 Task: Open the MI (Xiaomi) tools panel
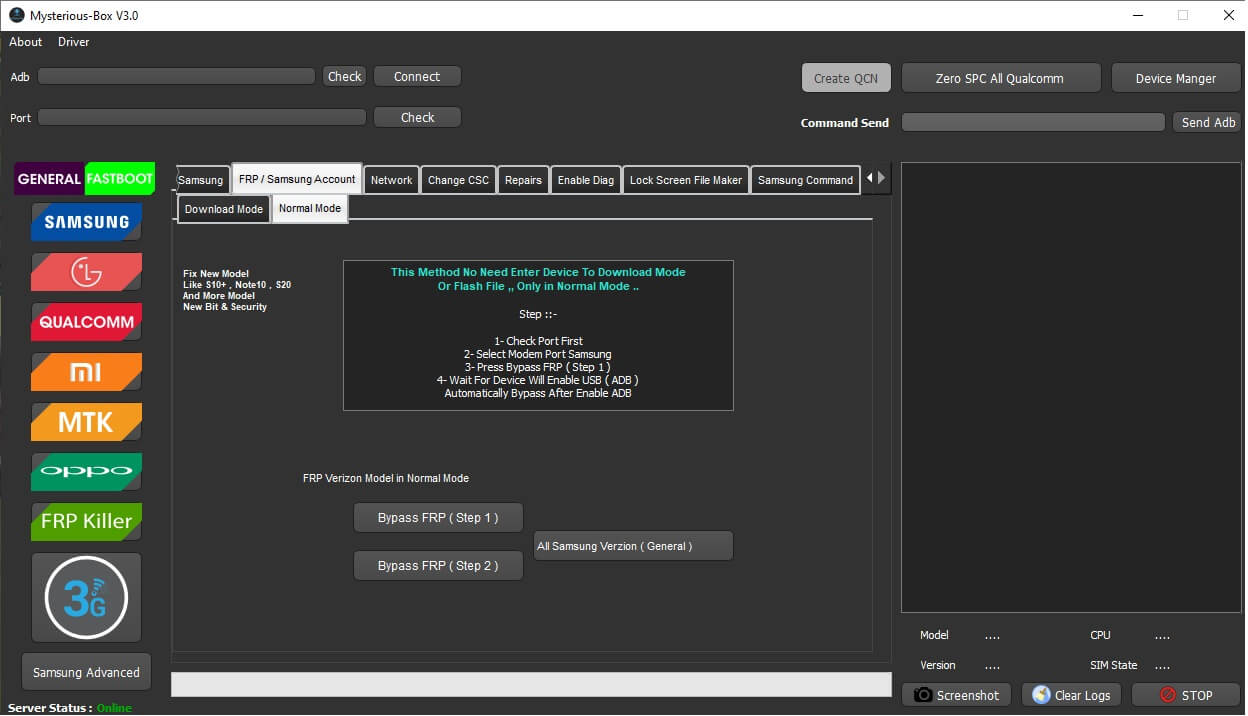tap(86, 371)
